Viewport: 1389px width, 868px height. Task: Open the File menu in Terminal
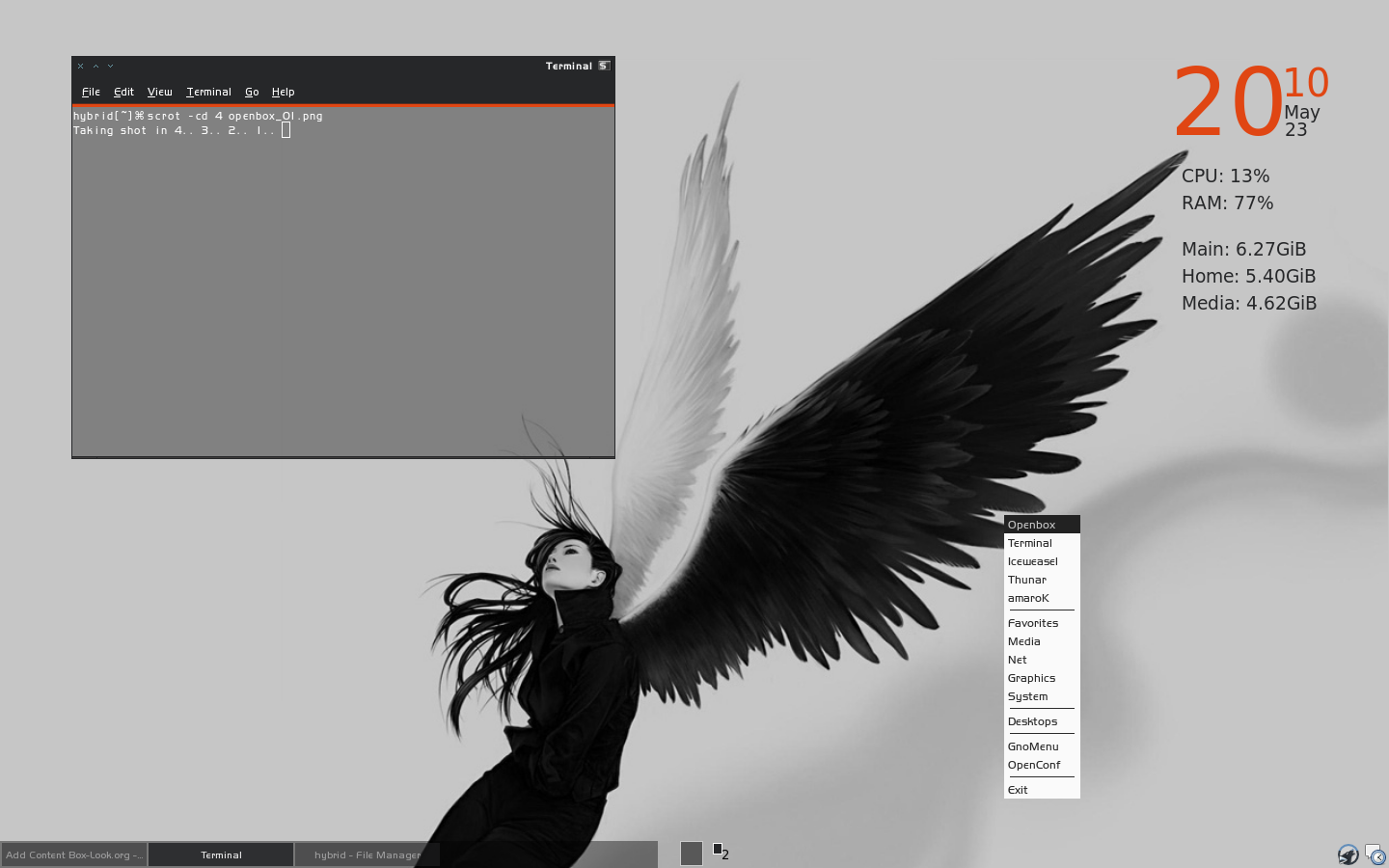click(91, 92)
